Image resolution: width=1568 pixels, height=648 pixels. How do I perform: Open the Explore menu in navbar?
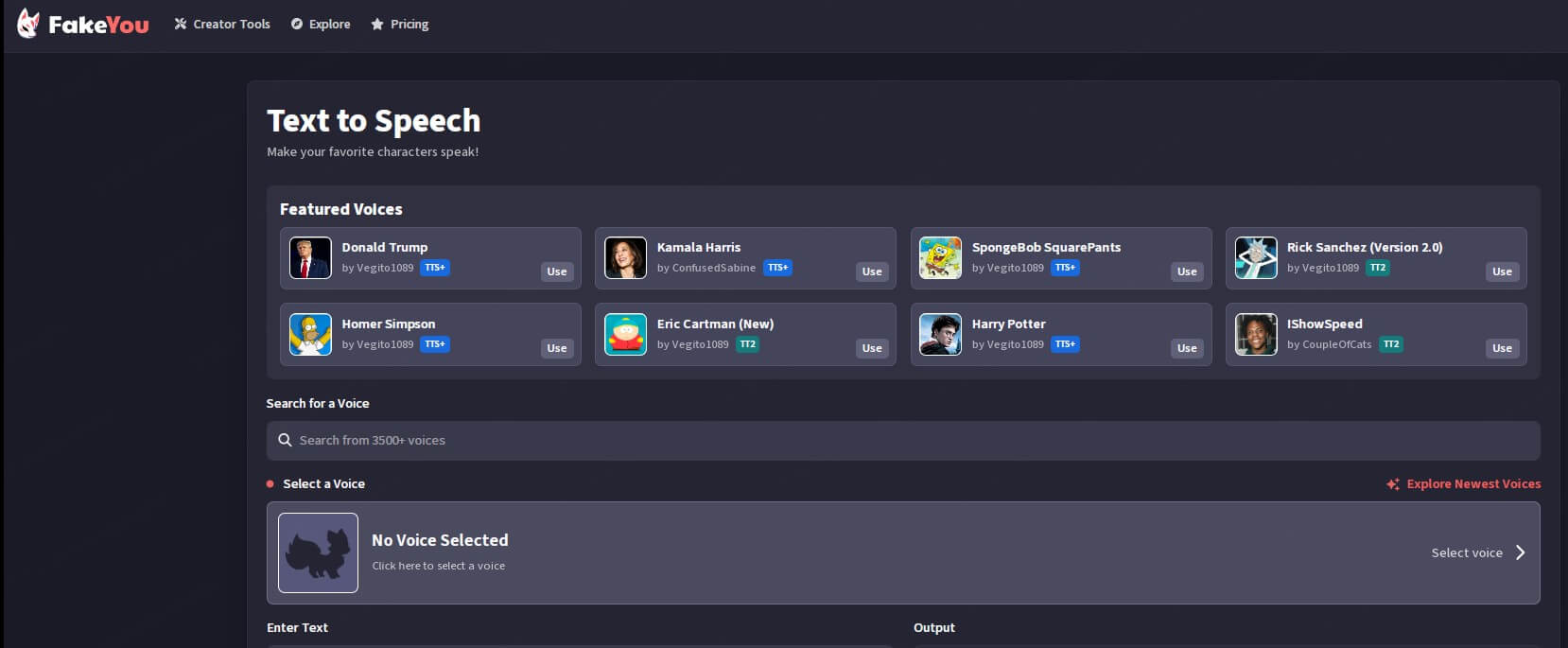[321, 25]
